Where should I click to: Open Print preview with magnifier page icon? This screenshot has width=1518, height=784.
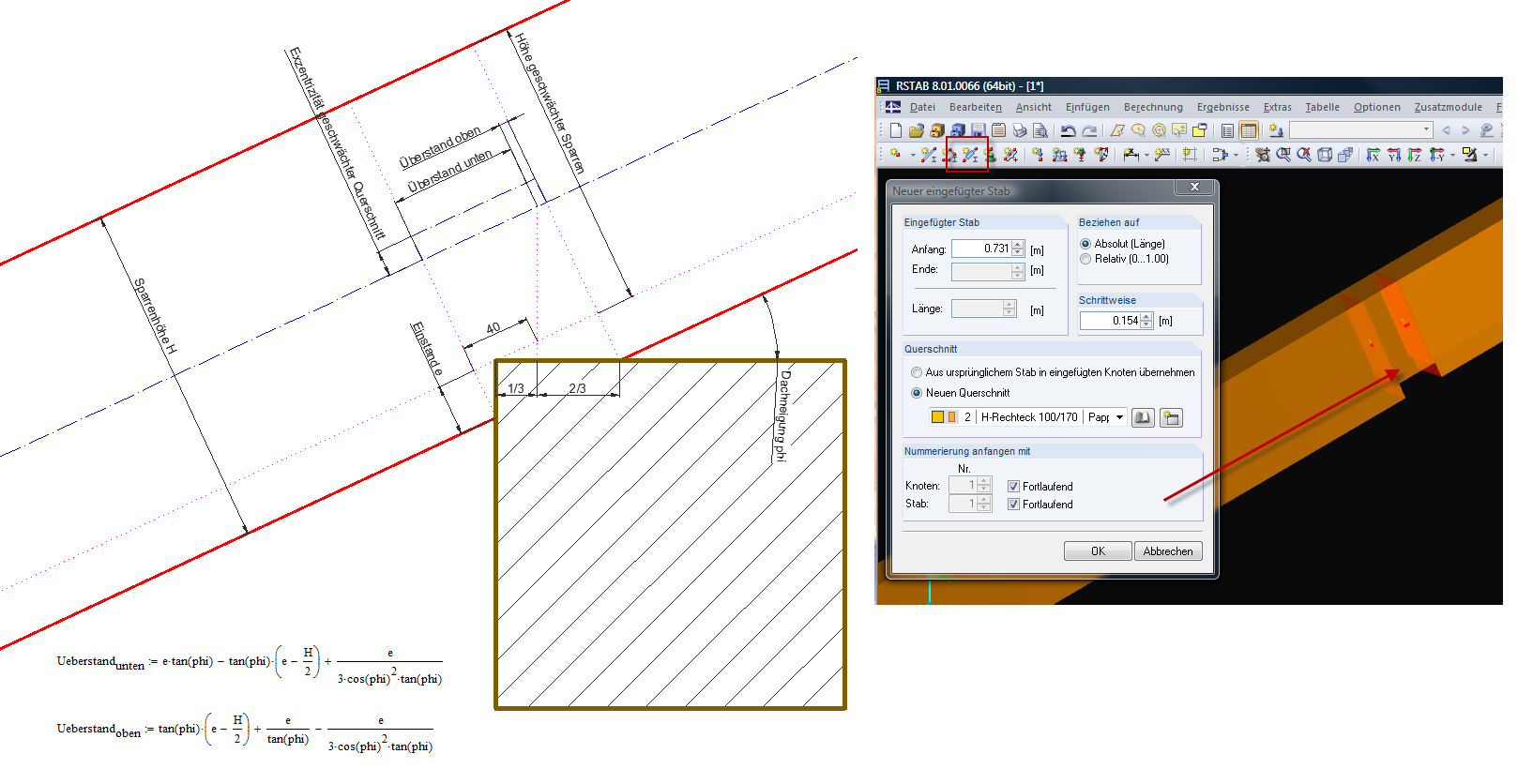(x=1040, y=130)
